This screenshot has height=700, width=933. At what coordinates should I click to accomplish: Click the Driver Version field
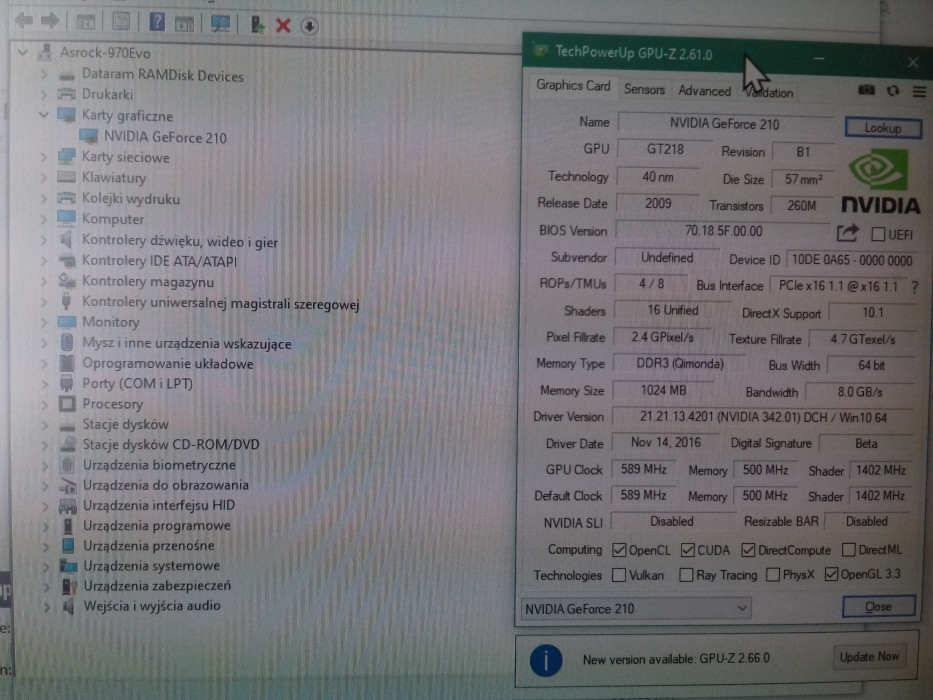[x=762, y=417]
